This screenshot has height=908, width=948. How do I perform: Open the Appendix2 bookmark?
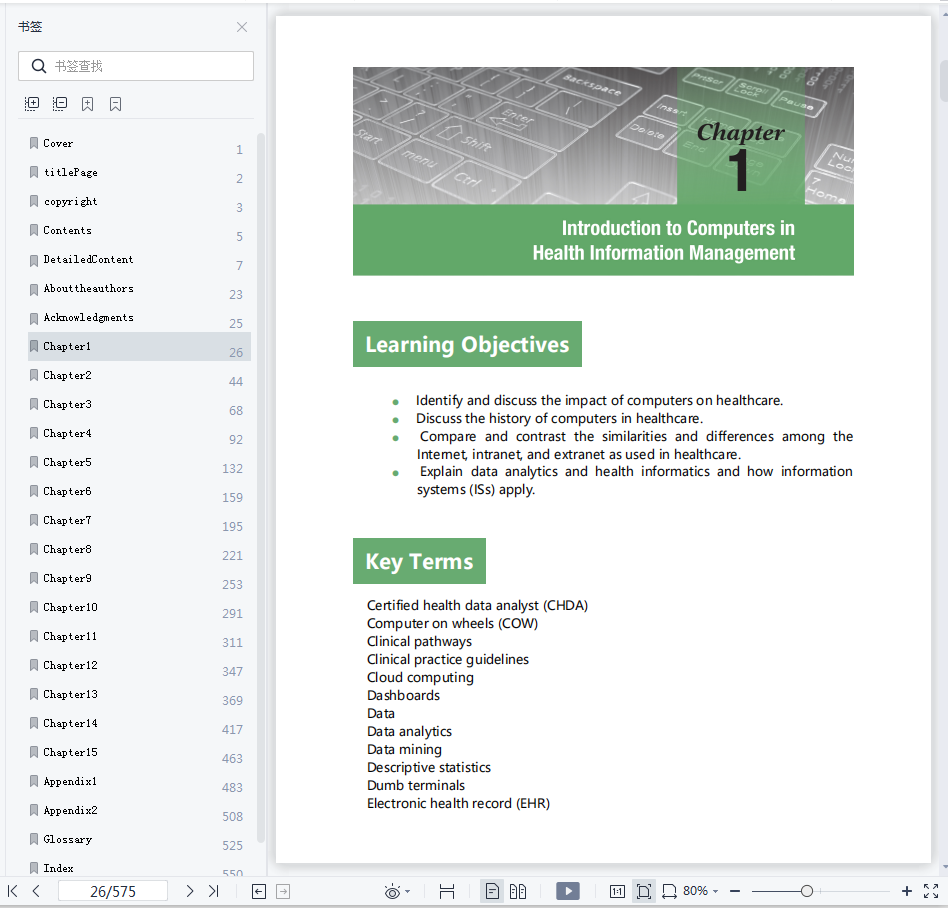click(139, 811)
